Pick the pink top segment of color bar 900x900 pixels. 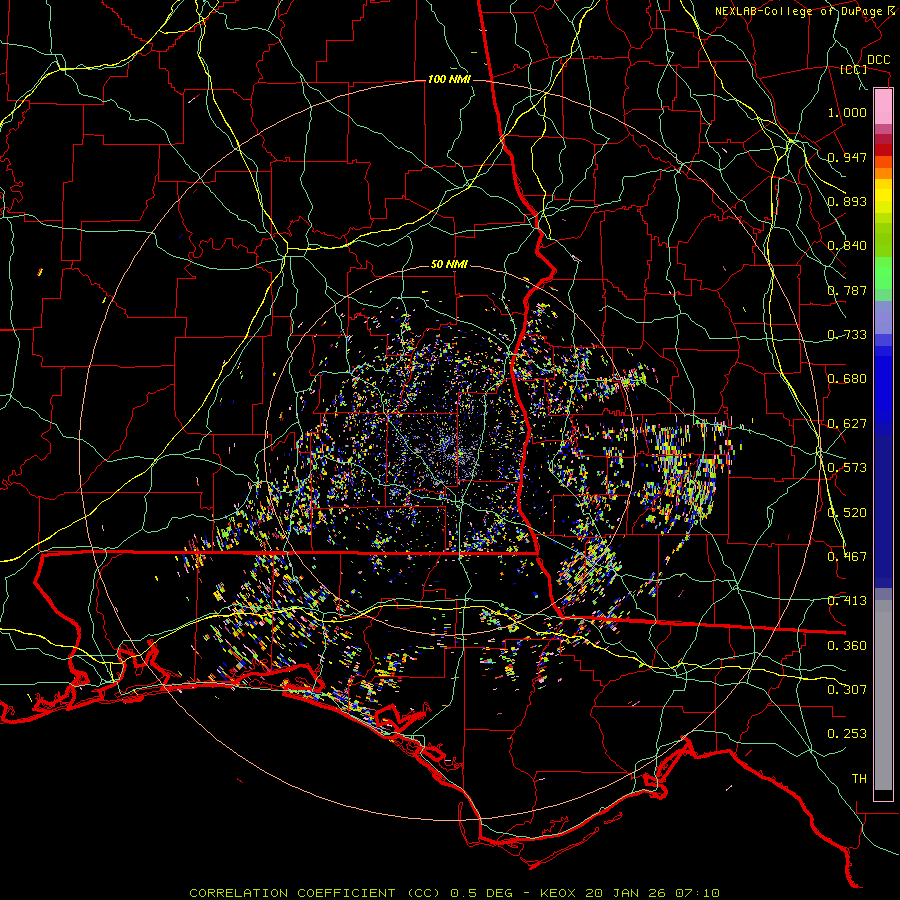coord(883,107)
